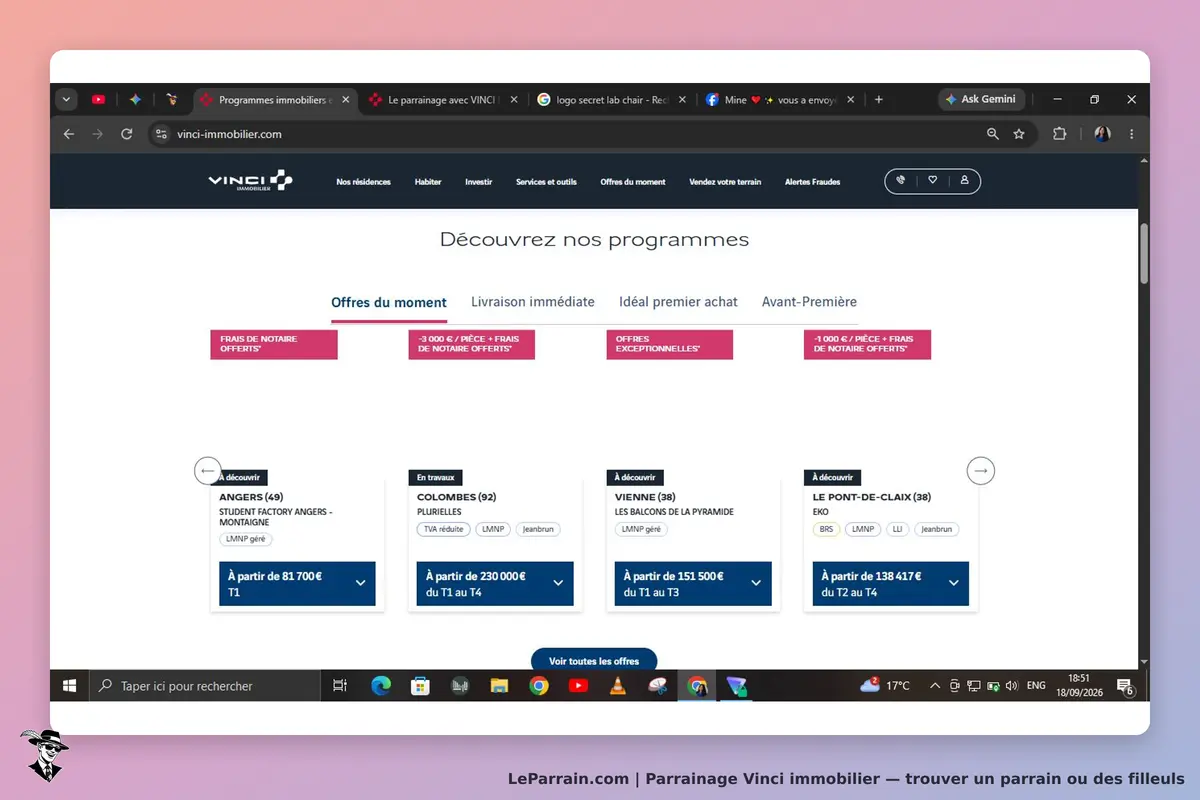Open Task View on the taskbar
The height and width of the screenshot is (800, 1200).
click(x=340, y=686)
